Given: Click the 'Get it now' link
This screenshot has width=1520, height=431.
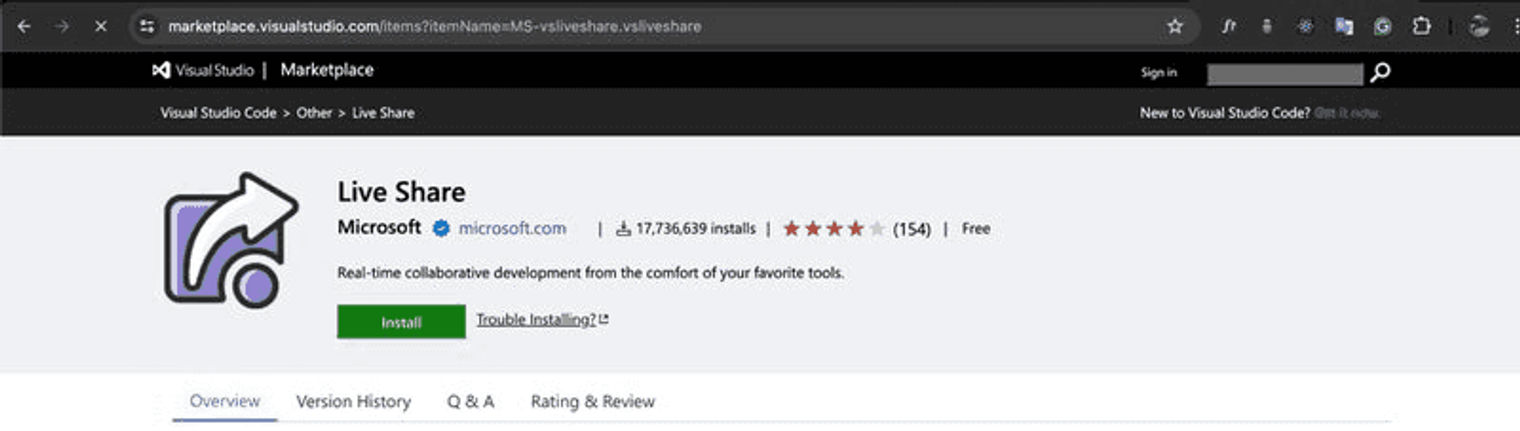Looking at the screenshot, I should 1348,113.
